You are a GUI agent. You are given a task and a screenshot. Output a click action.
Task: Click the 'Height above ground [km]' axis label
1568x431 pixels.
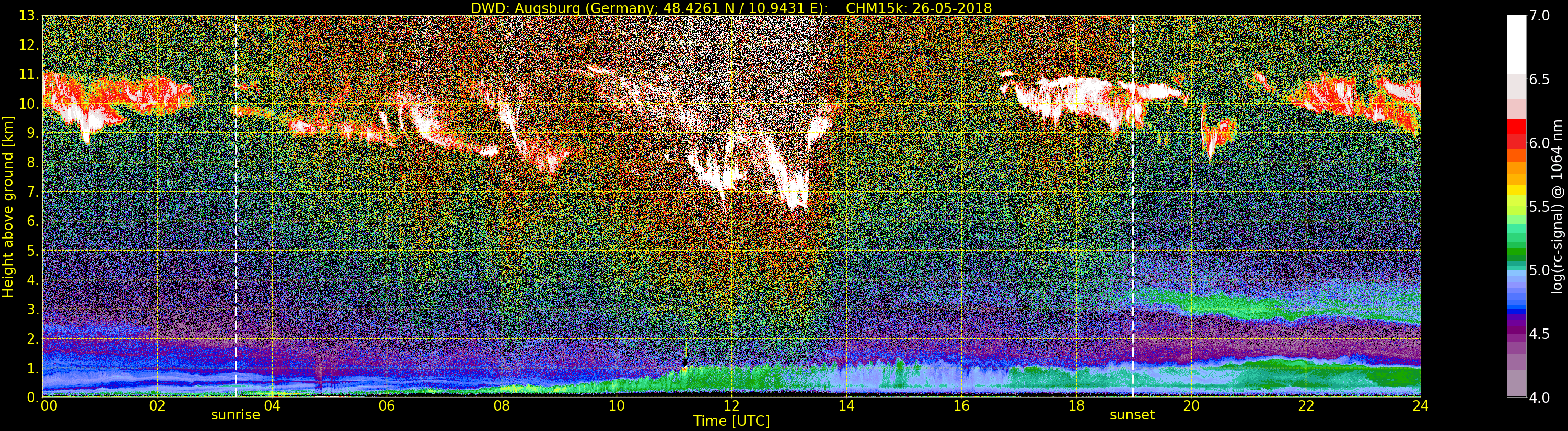(x=8, y=206)
